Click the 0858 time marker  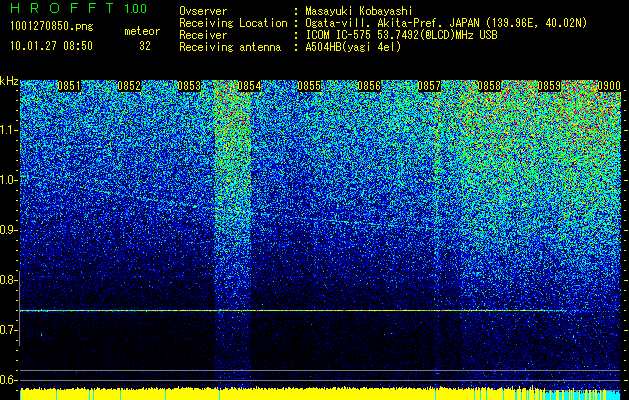(489, 86)
